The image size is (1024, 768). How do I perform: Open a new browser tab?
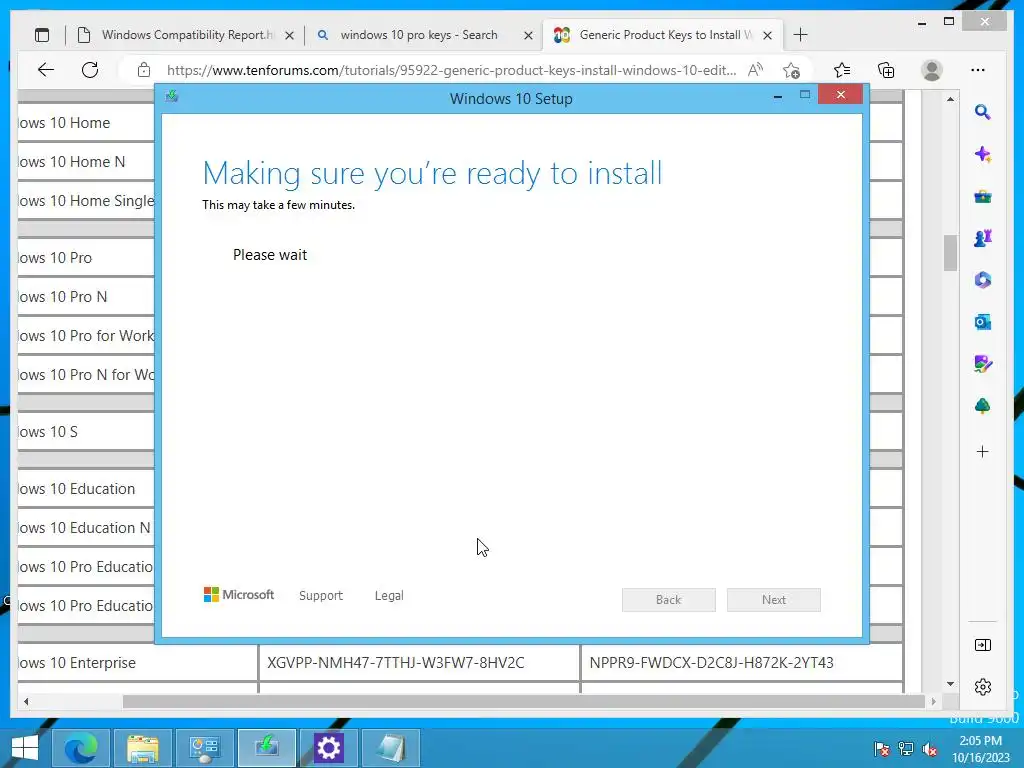(801, 35)
